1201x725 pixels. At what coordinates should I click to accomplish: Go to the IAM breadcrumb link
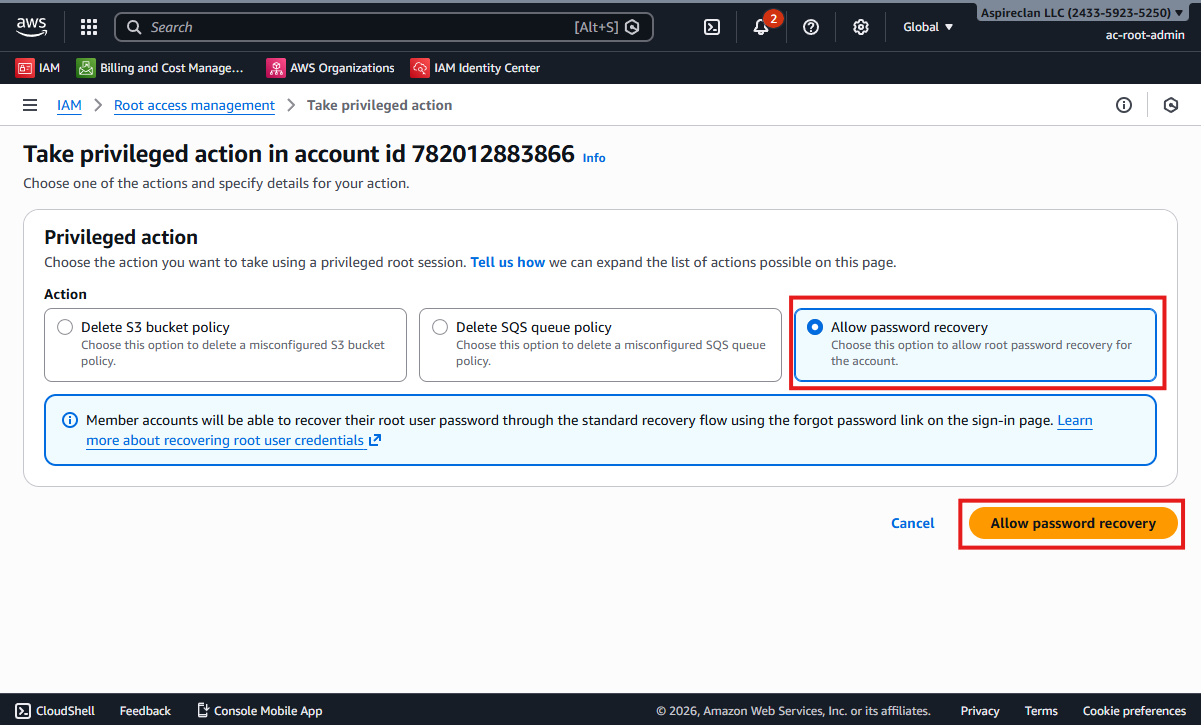coord(69,105)
